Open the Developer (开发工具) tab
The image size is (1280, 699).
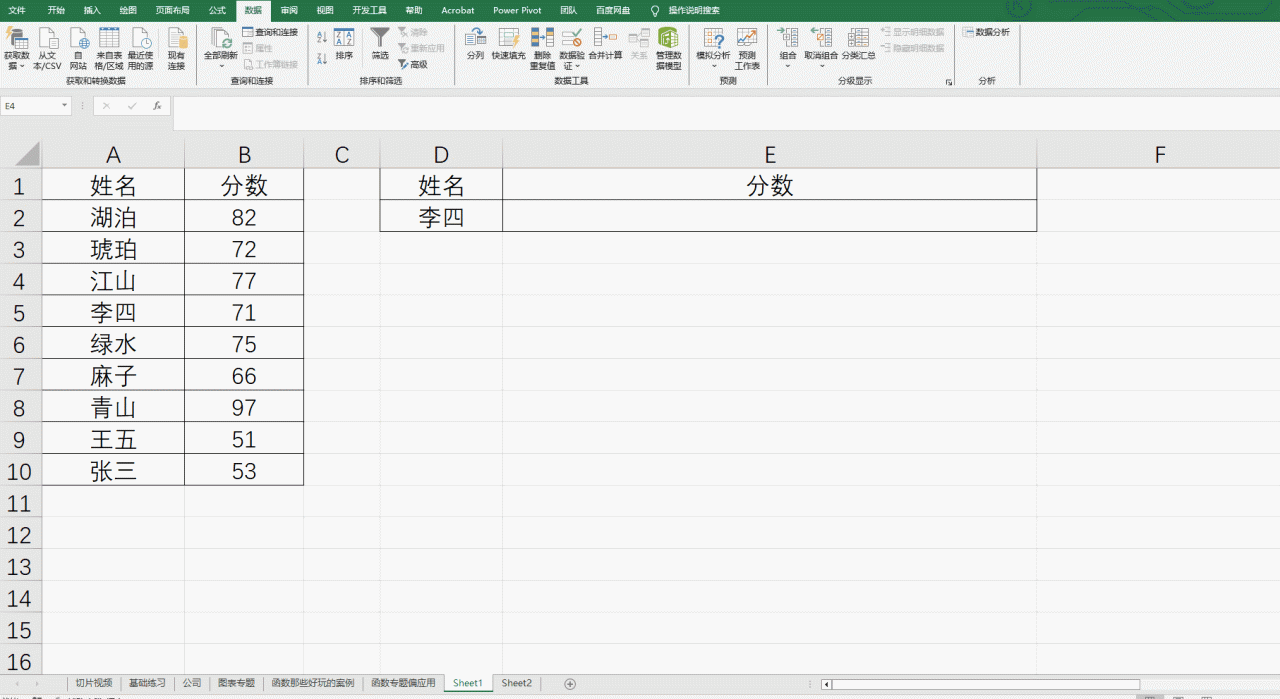pyautogui.click(x=369, y=10)
